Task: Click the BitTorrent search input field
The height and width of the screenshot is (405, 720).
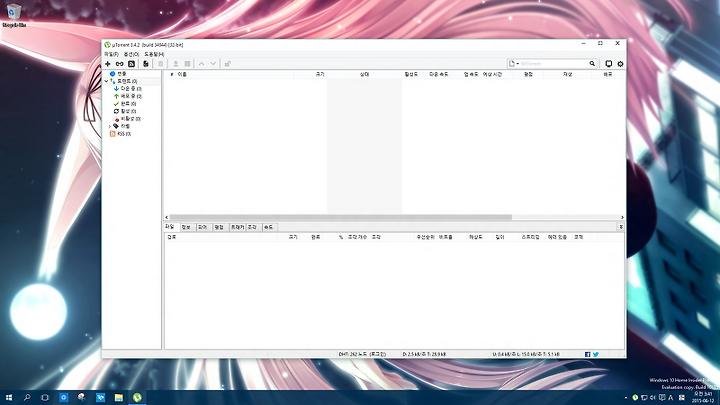Action: pos(553,64)
